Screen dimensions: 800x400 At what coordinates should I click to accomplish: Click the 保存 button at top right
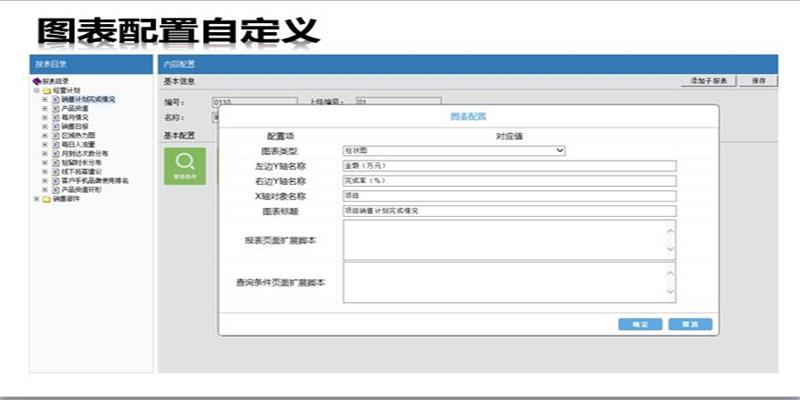pyautogui.click(x=758, y=80)
